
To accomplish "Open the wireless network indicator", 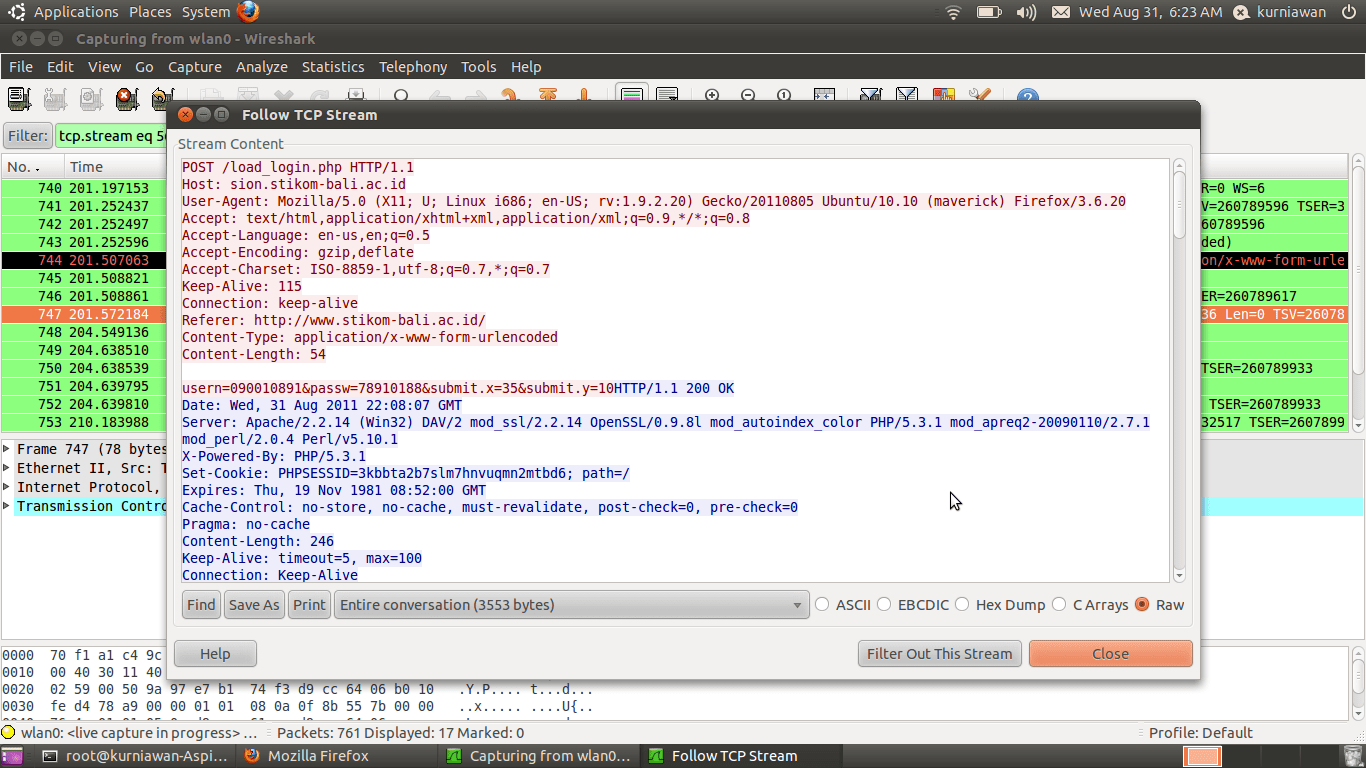I will tap(953, 12).
